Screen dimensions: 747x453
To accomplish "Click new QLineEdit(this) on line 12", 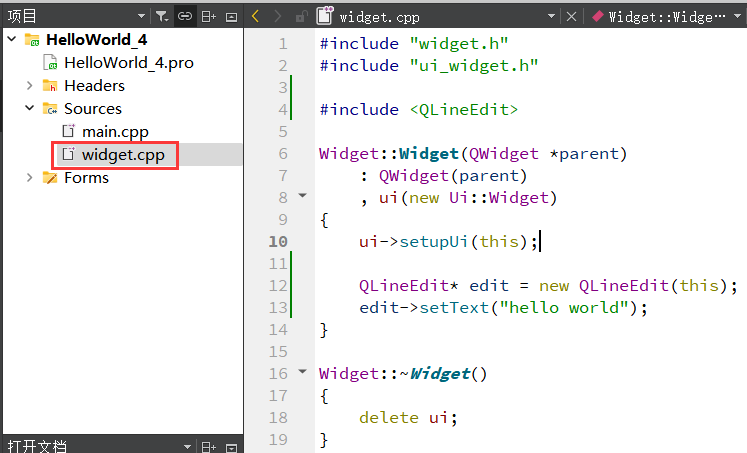I will (x=634, y=285).
